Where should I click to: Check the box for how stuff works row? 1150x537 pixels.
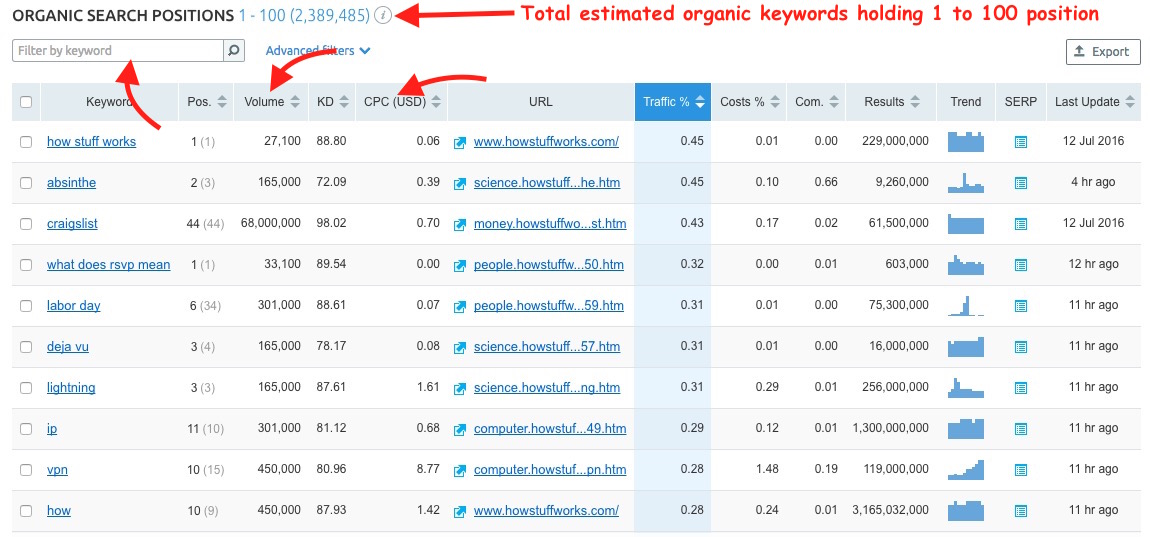click(26, 142)
